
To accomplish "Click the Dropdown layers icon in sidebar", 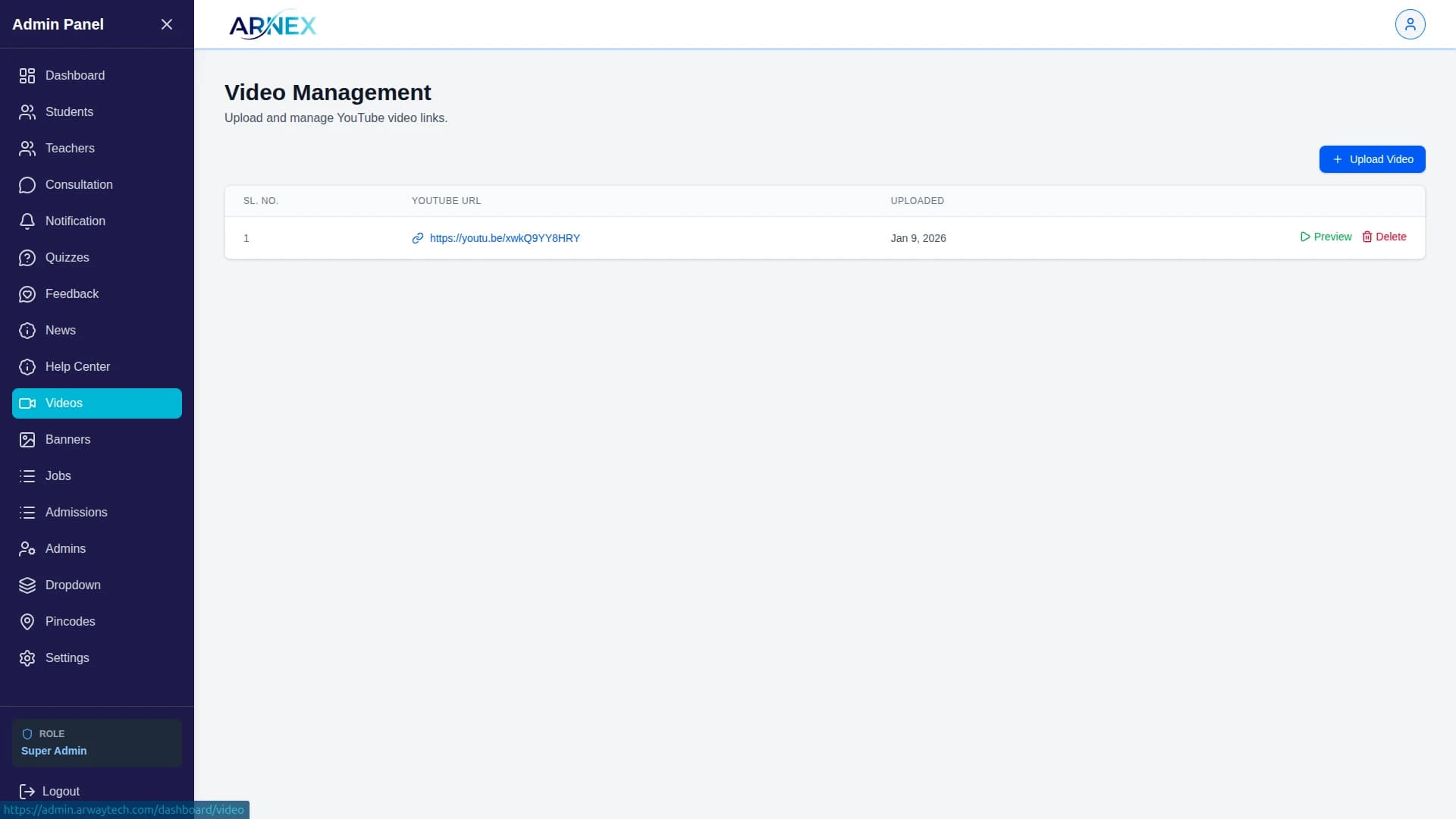I will (27, 585).
